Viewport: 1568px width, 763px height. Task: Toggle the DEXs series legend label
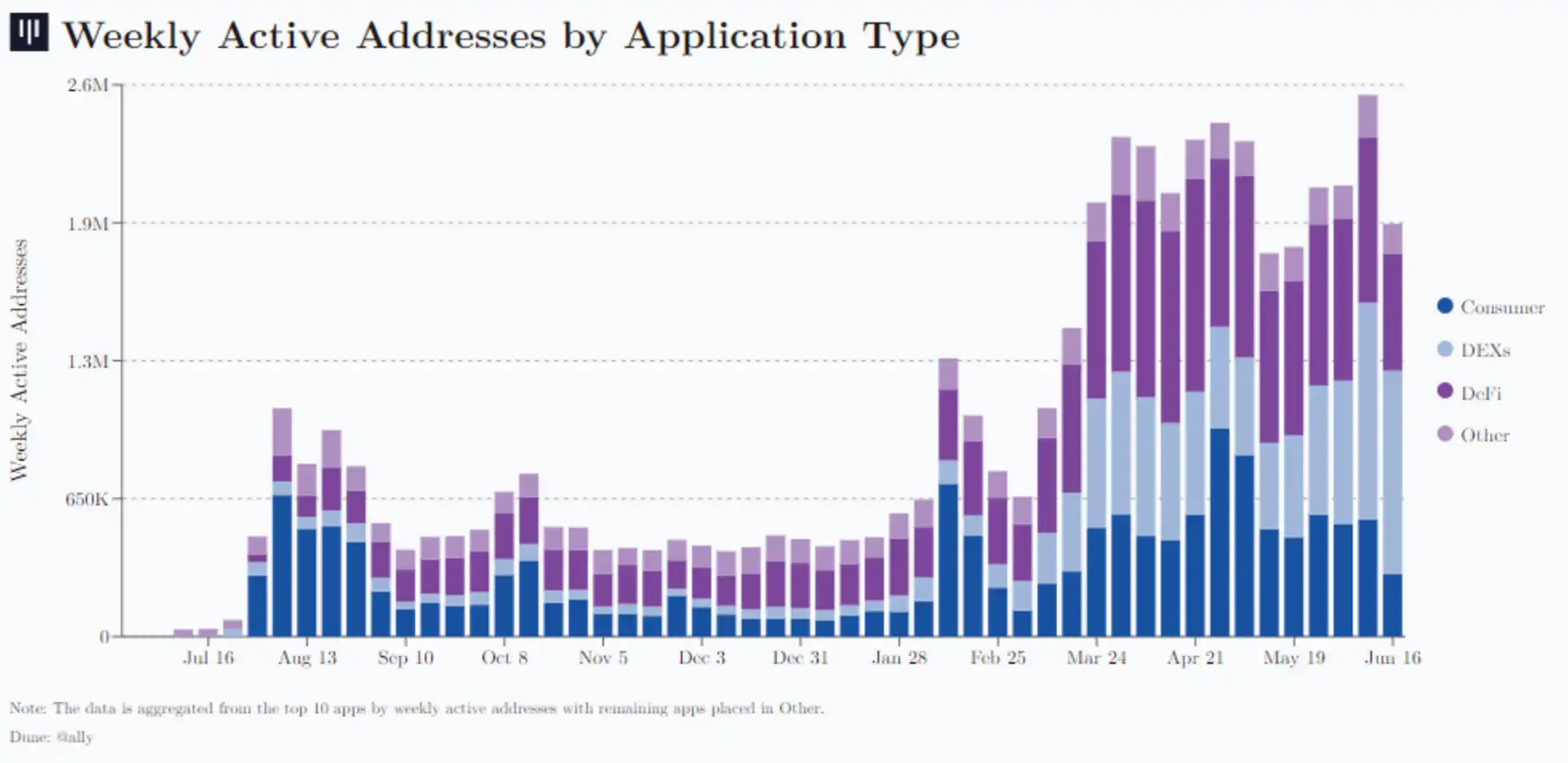point(1485,350)
